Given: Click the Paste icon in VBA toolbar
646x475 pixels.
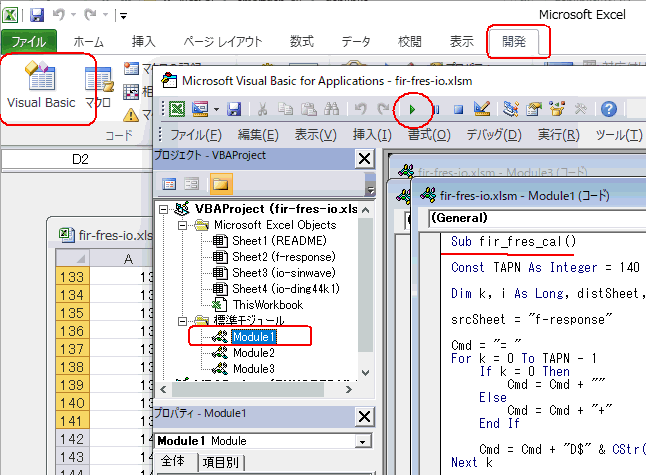Looking at the screenshot, I should 309,109.
